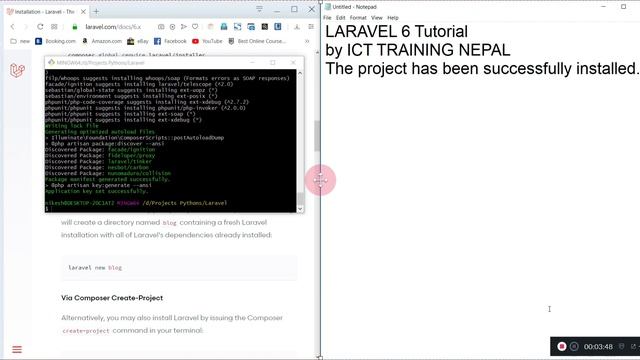
Task: Open a new browser tab
Action: pos(96,12)
